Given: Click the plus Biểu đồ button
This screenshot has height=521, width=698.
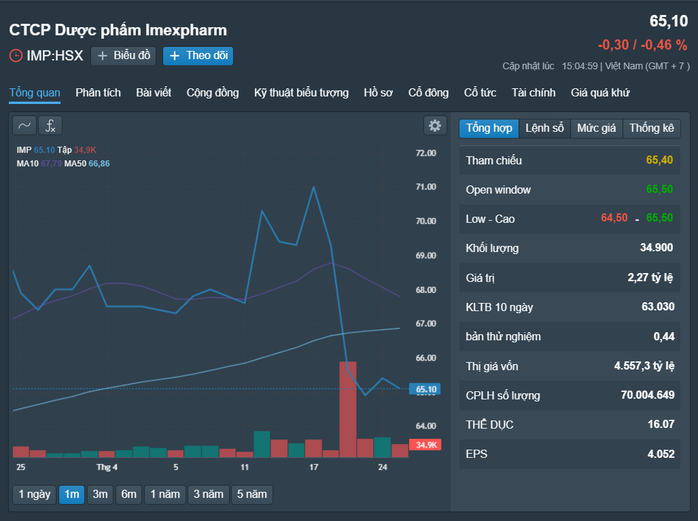Looking at the screenshot, I should [123, 56].
